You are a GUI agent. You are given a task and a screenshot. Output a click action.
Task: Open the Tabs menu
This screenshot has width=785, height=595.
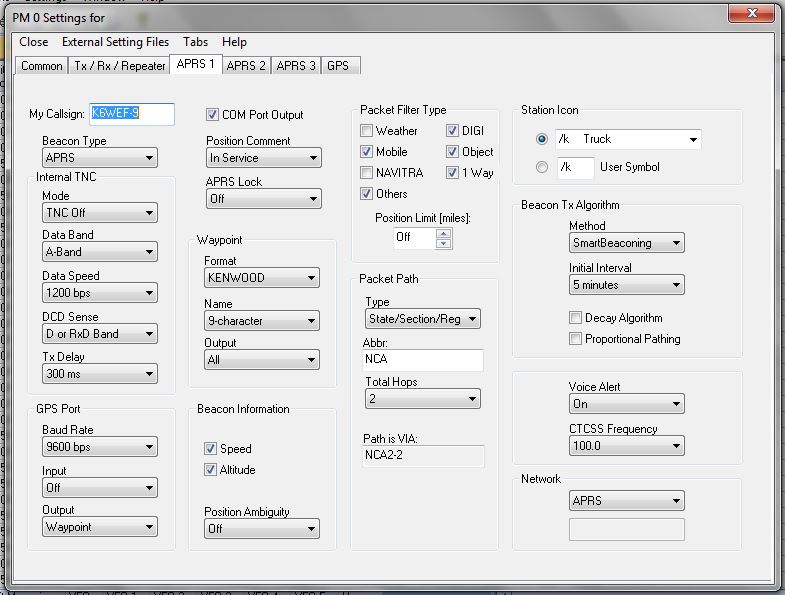[x=195, y=42]
